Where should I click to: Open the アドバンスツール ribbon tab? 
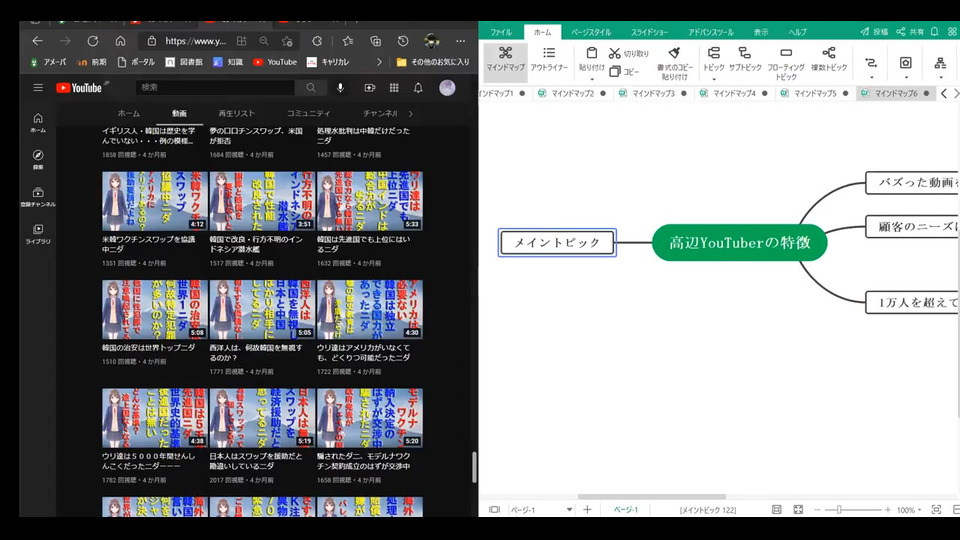pos(710,32)
